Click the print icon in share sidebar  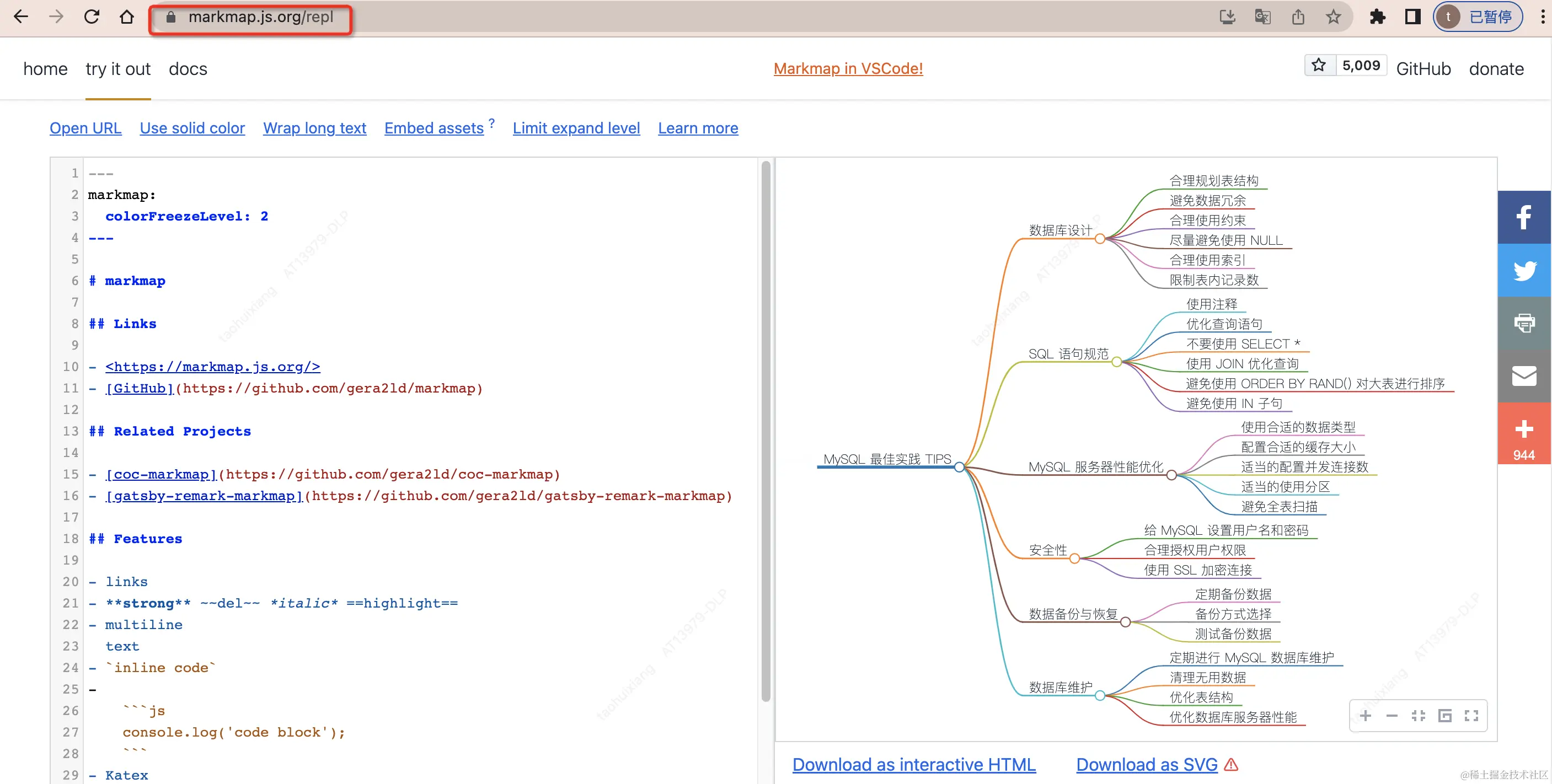[1524, 323]
